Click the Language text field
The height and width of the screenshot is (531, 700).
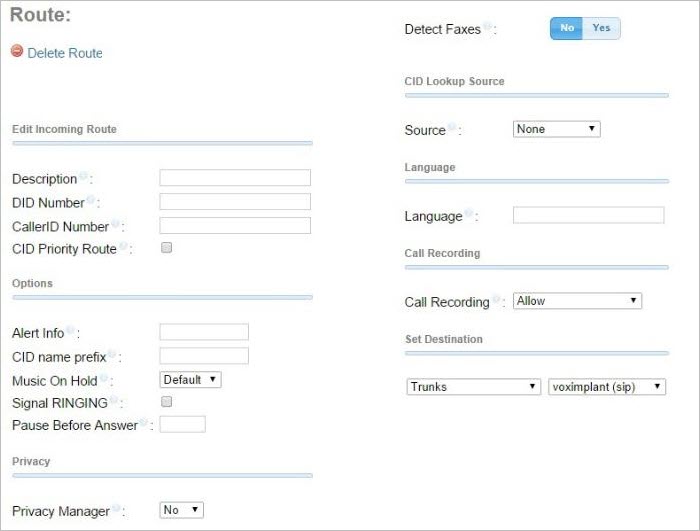[588, 215]
